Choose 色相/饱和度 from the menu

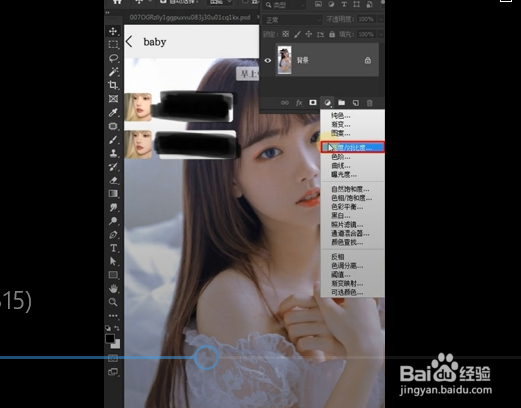[x=353, y=198]
